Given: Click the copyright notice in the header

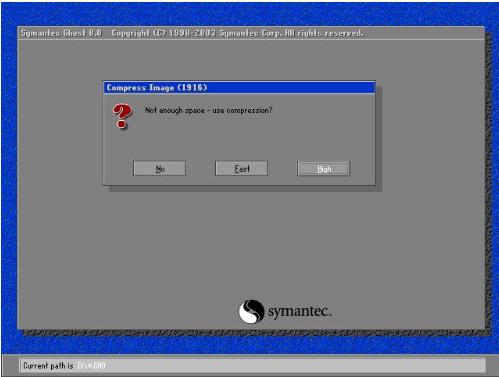Looking at the screenshot, I should pos(237,33).
